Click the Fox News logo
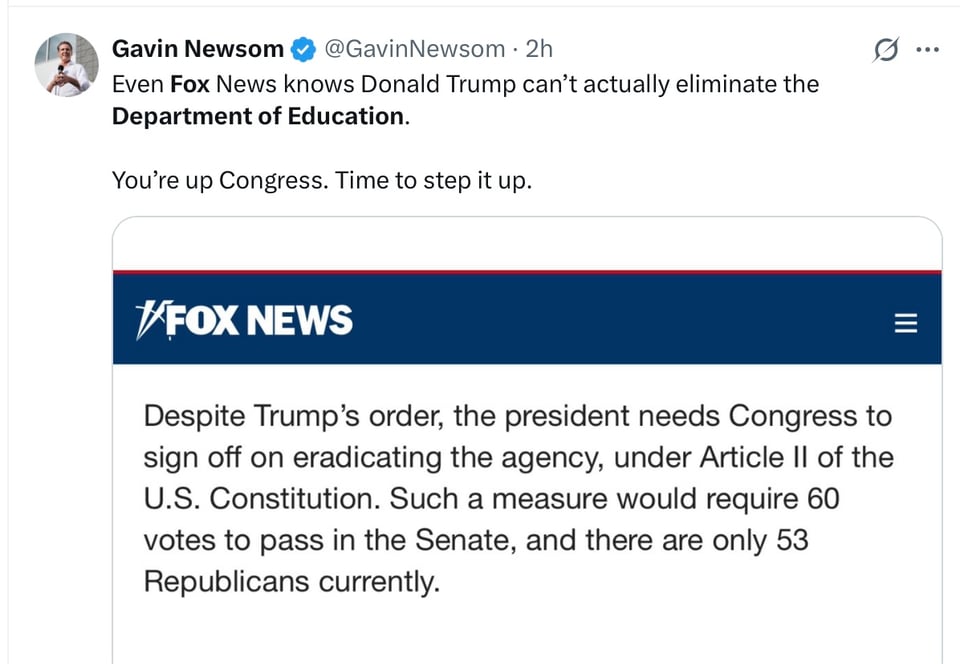This screenshot has height=664, width=960. click(243, 320)
